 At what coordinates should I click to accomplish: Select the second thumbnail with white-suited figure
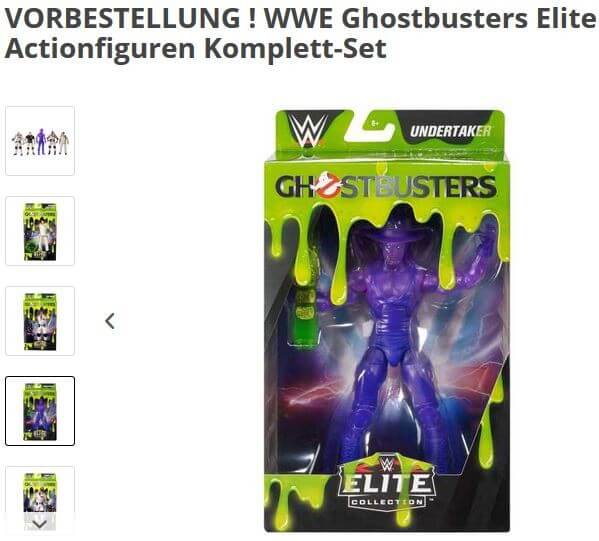pos(40,231)
